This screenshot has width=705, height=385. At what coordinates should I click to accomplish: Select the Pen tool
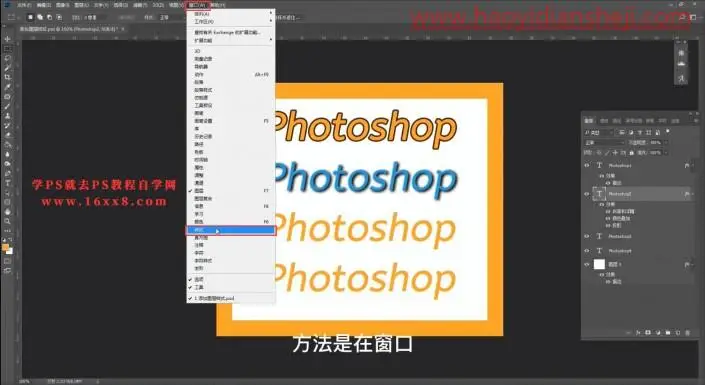point(8,174)
